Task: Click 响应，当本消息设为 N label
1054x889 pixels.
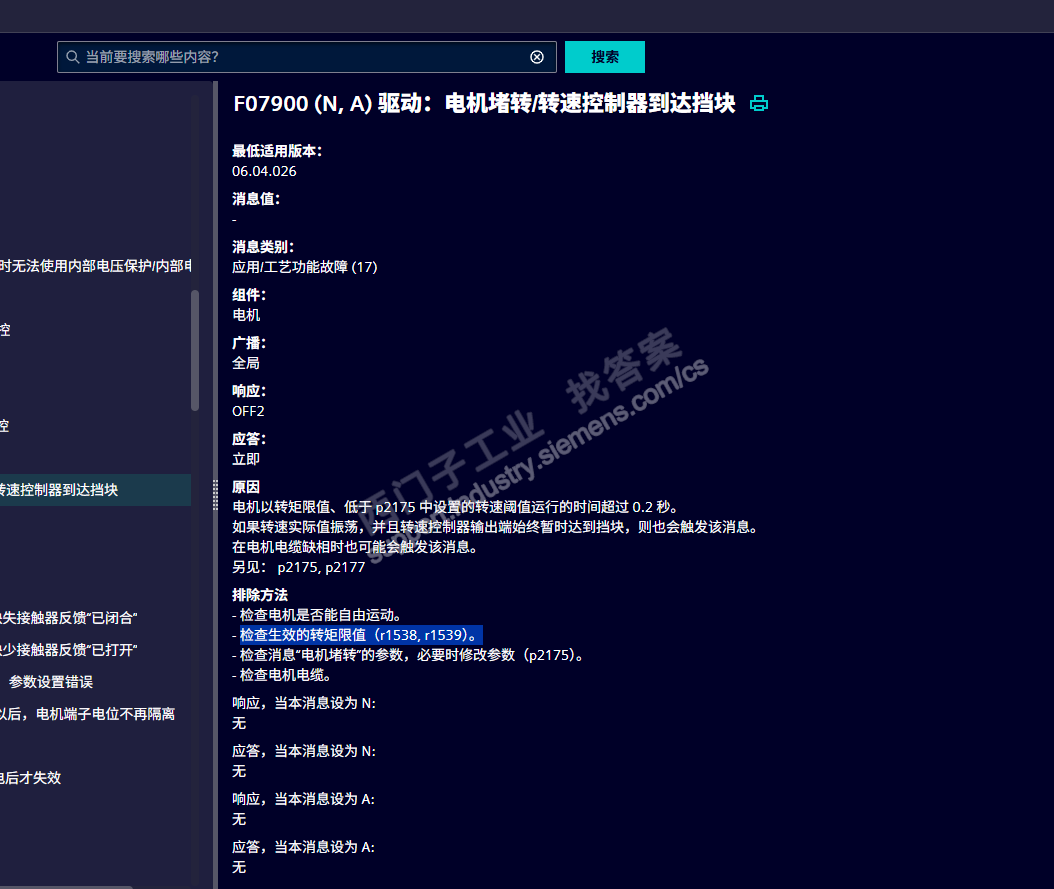Action: [x=304, y=704]
